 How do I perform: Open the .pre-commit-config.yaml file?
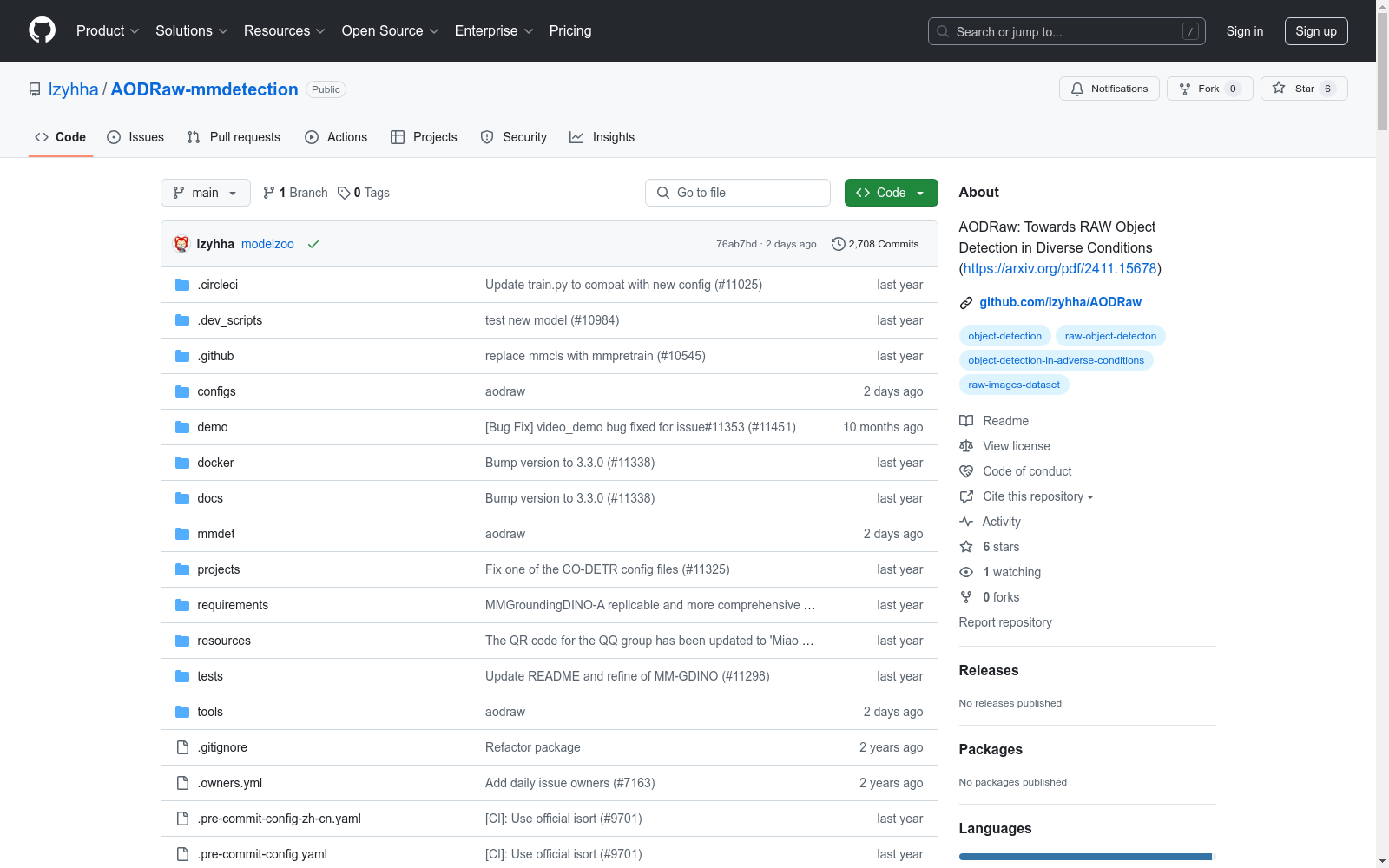tap(262, 854)
